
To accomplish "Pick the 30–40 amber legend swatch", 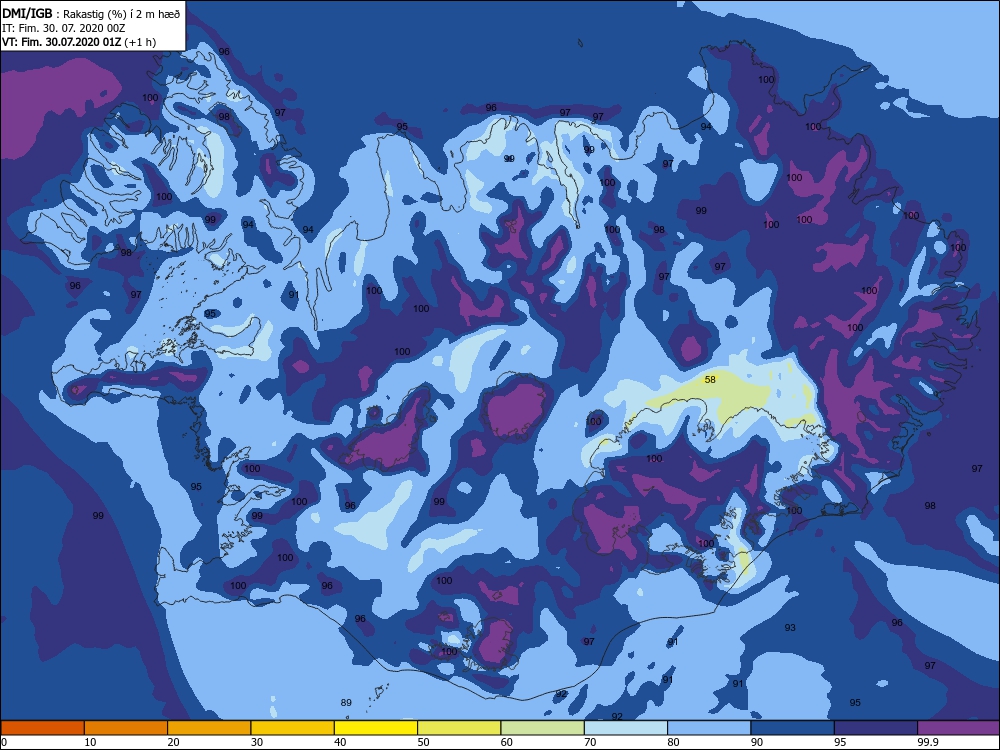I will point(293,728).
